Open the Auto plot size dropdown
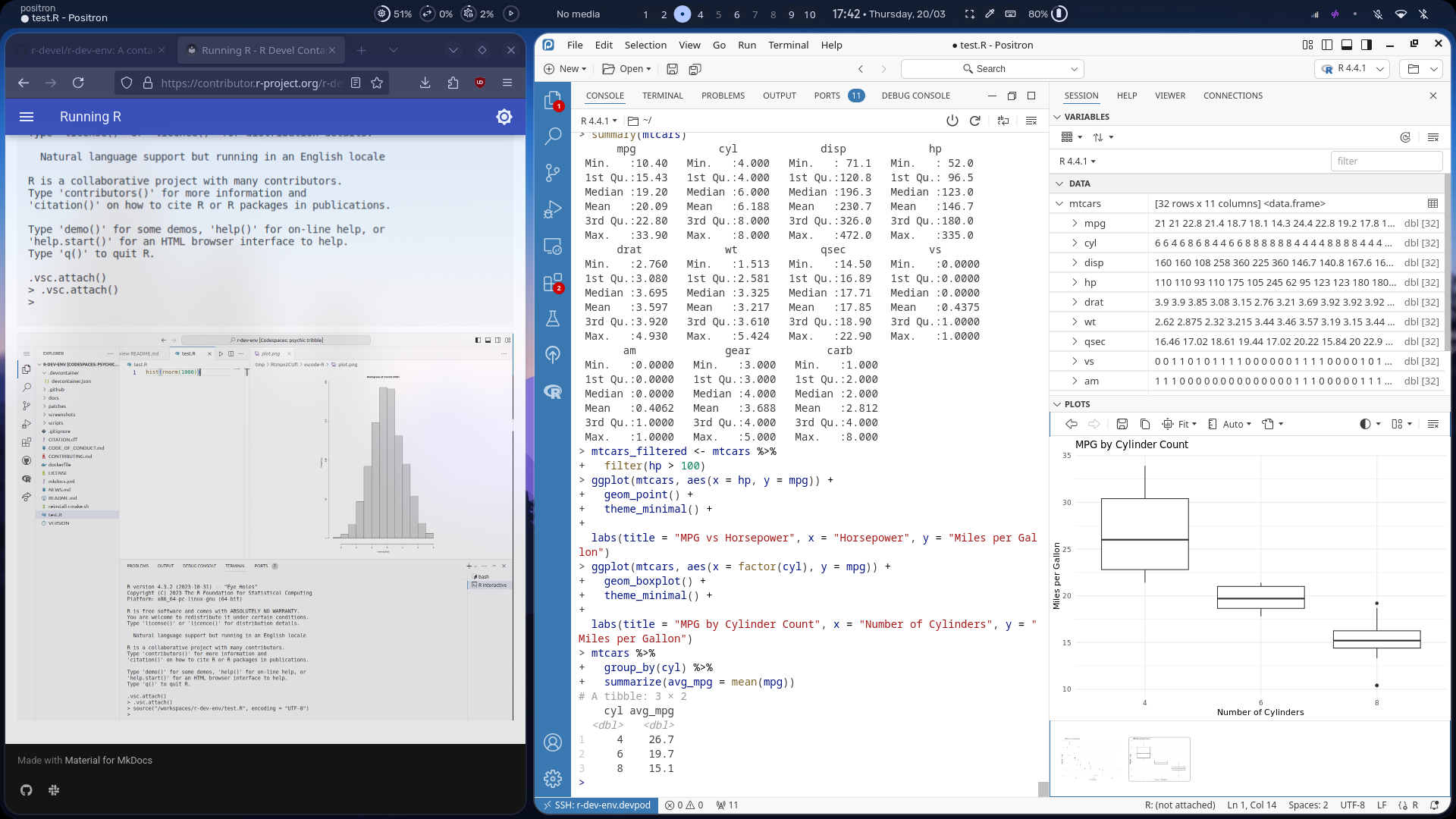The height and width of the screenshot is (819, 1456). click(x=1230, y=424)
